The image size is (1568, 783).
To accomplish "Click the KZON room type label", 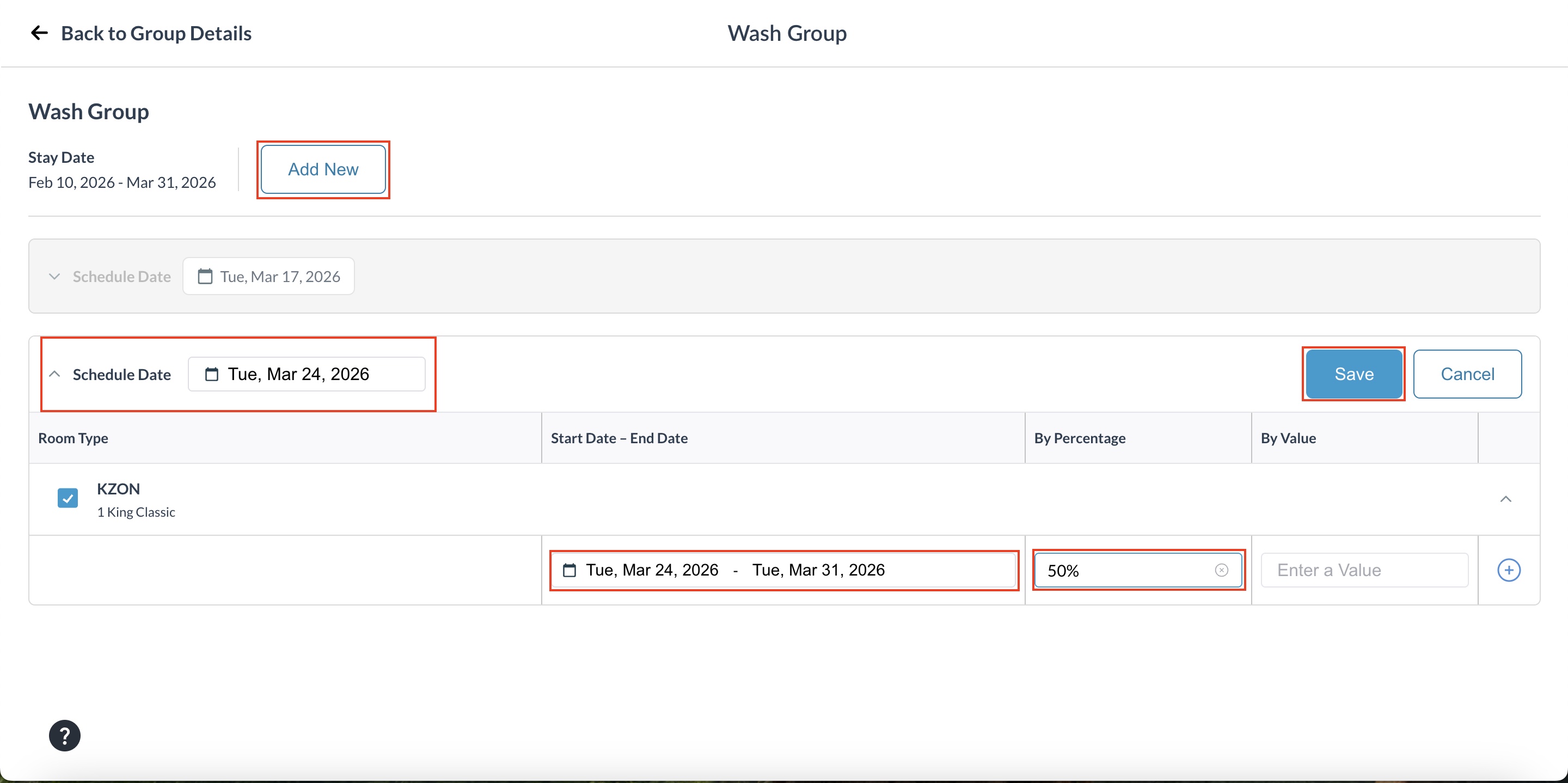I will (x=118, y=489).
